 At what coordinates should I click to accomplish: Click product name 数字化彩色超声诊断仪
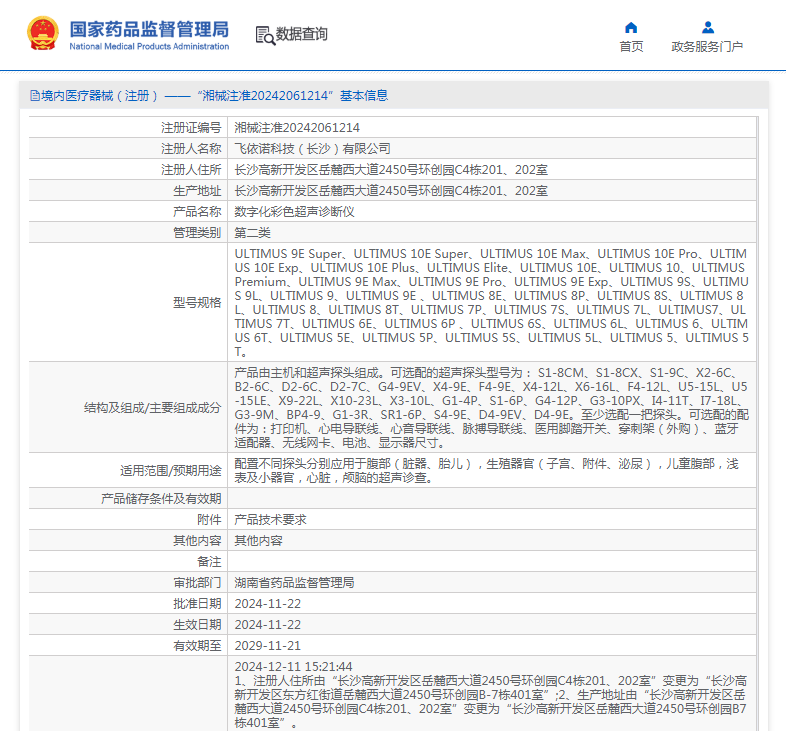[x=294, y=212]
